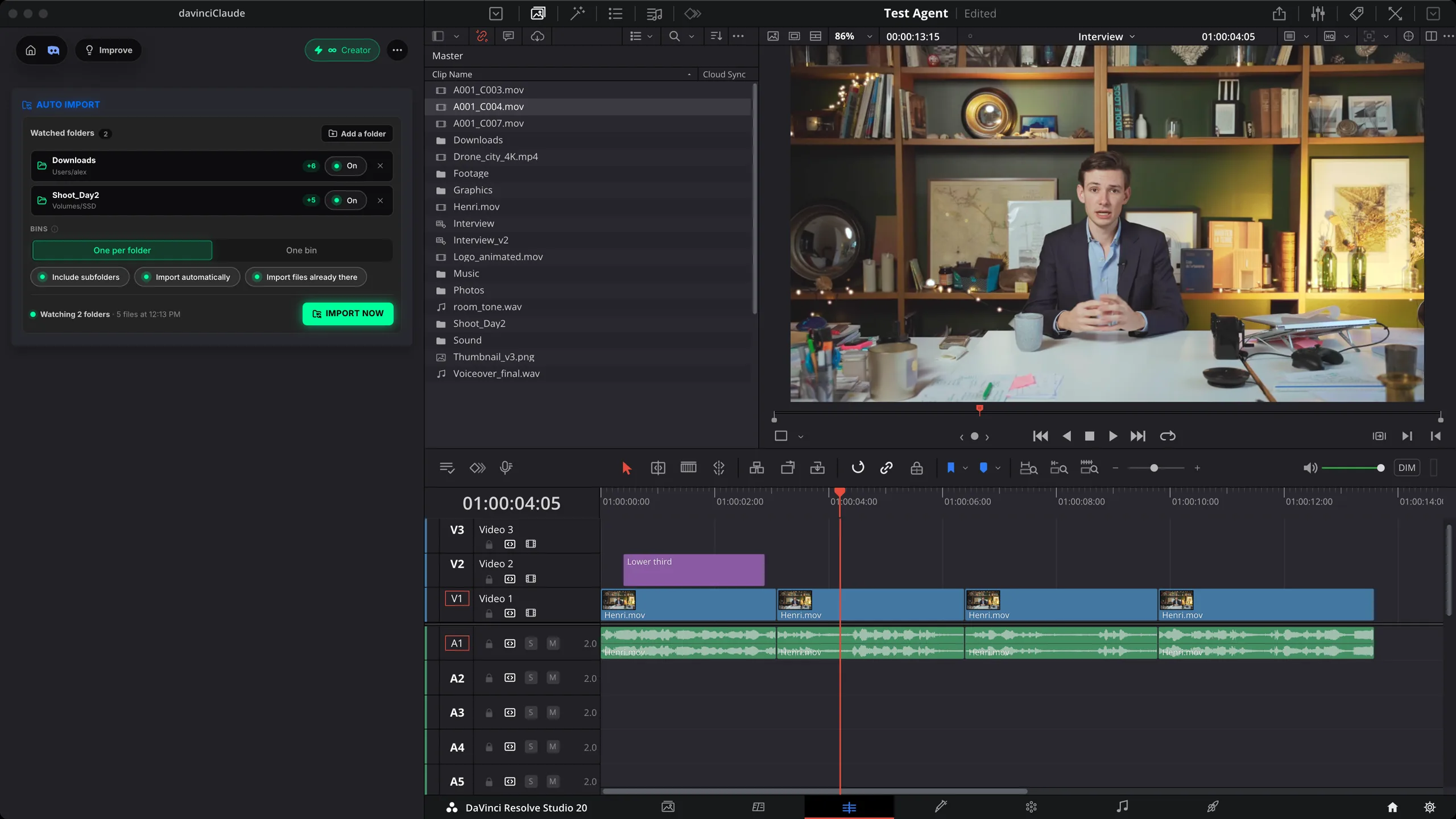Click the blue Marker icon
This screenshot has width=1456, height=819.
click(983, 468)
